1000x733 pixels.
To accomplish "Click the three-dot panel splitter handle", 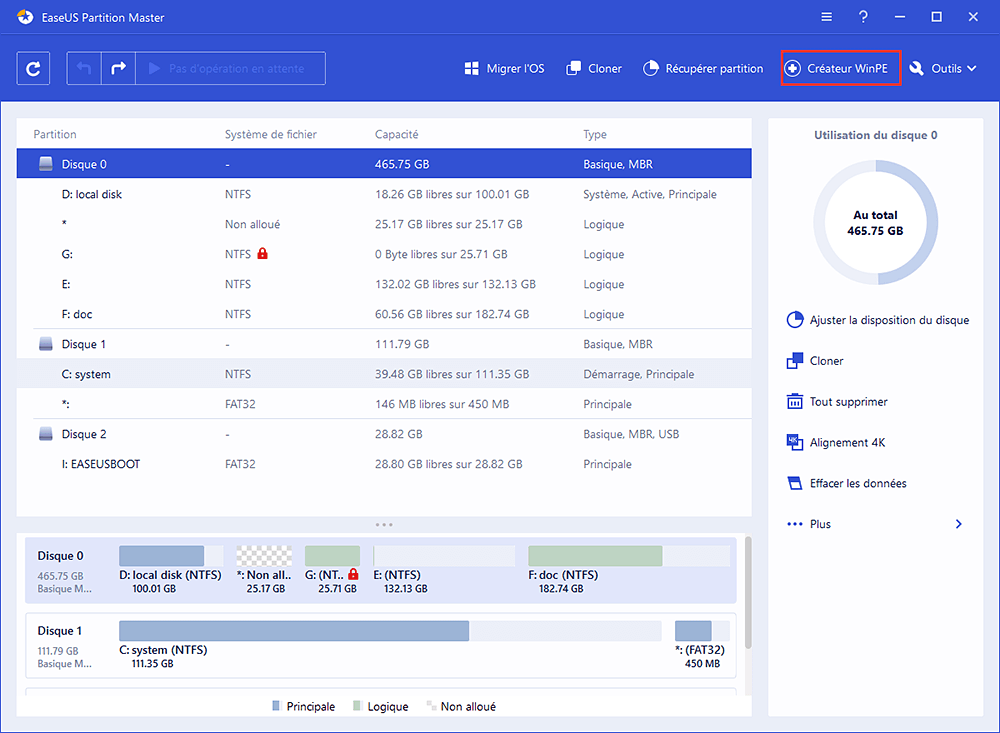I will (x=384, y=524).
